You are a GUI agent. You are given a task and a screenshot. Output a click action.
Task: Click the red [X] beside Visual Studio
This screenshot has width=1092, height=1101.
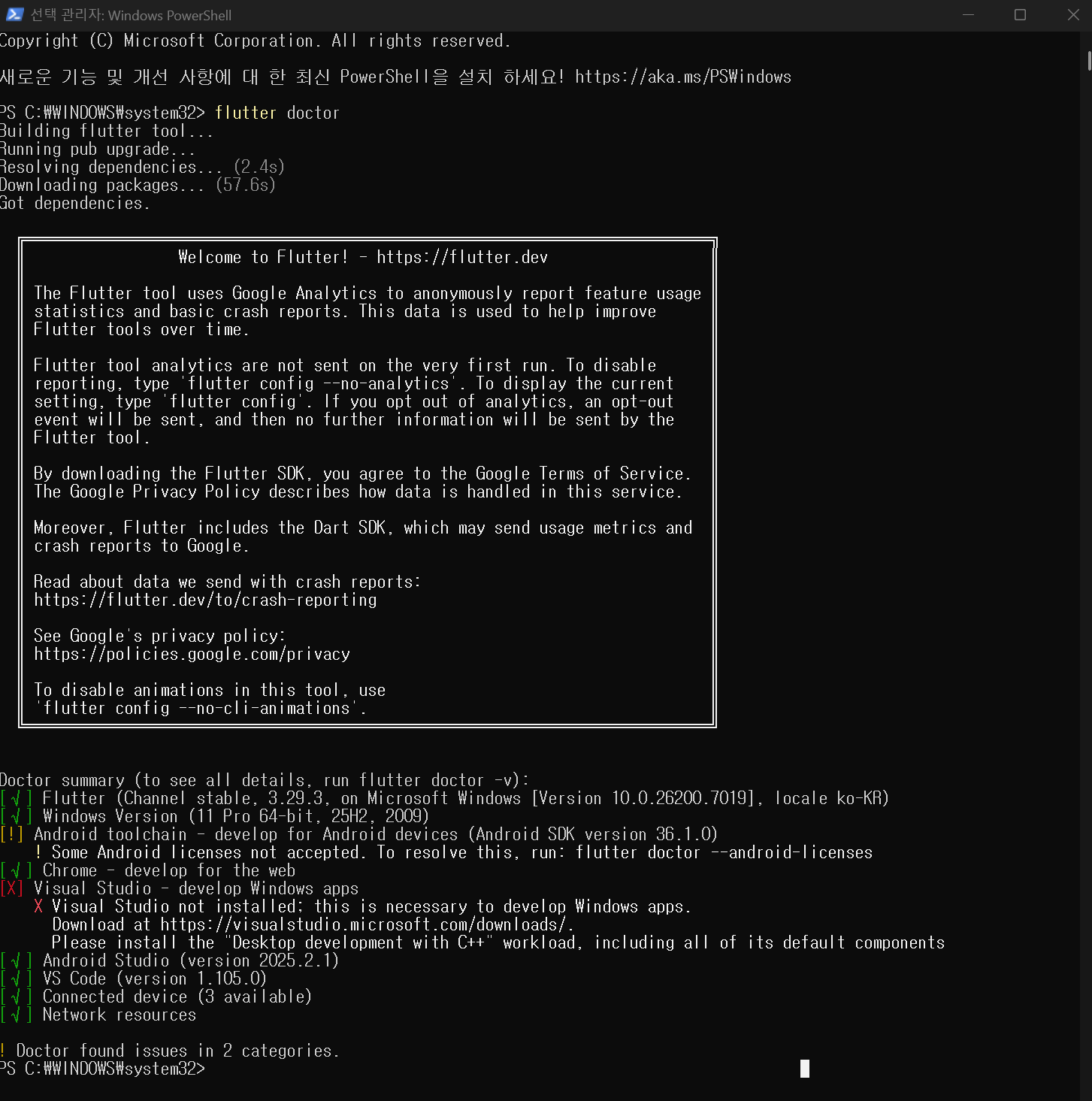(x=12, y=888)
